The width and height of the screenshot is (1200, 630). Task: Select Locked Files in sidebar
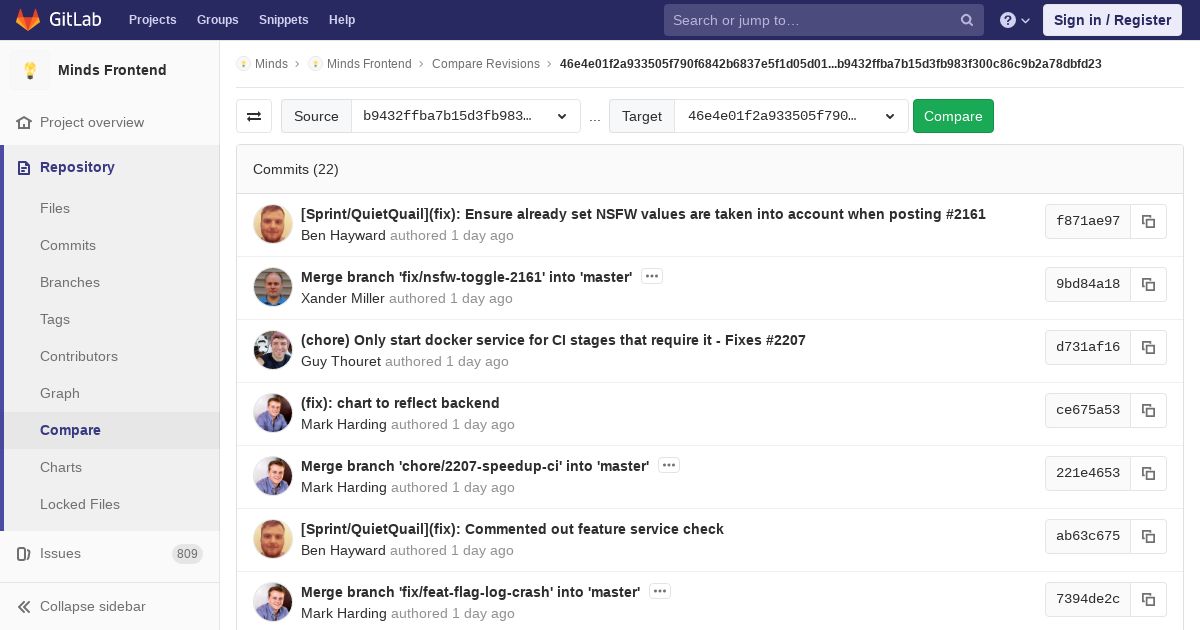pyautogui.click(x=110, y=504)
